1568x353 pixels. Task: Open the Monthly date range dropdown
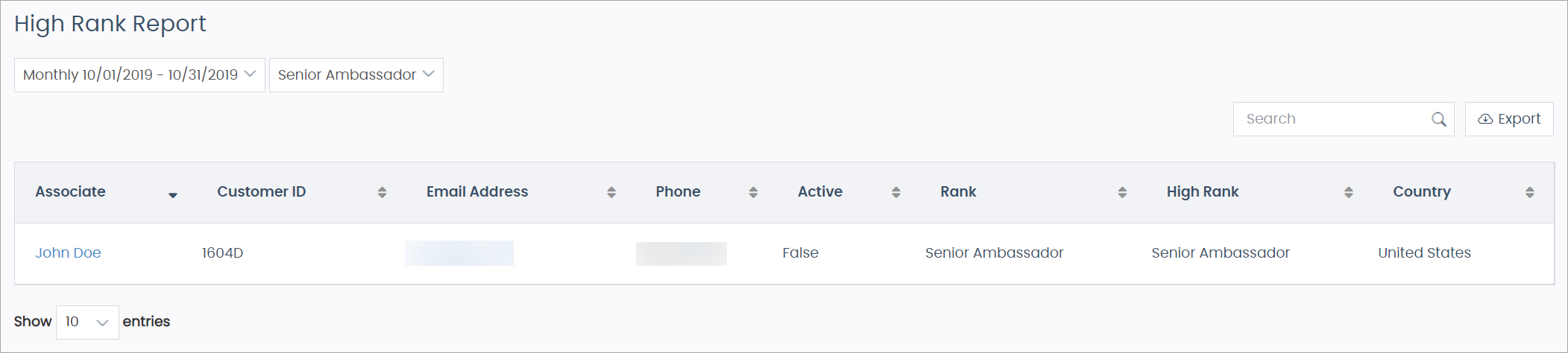[139, 75]
